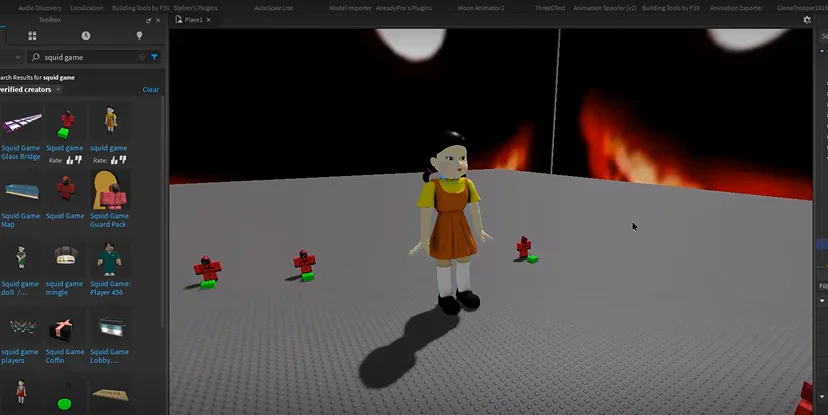Close the Place1 tab
Image resolution: width=828 pixels, height=415 pixels.
coord(209,20)
